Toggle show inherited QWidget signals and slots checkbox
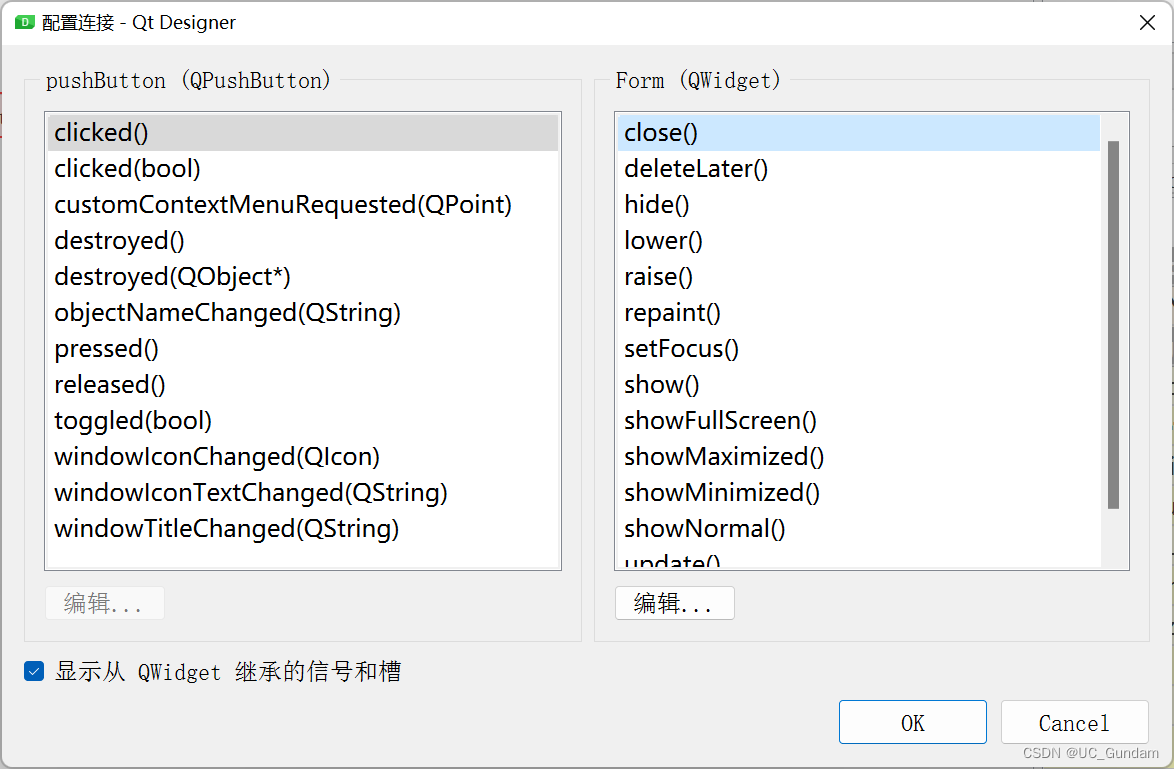The height and width of the screenshot is (769, 1174). [34, 671]
